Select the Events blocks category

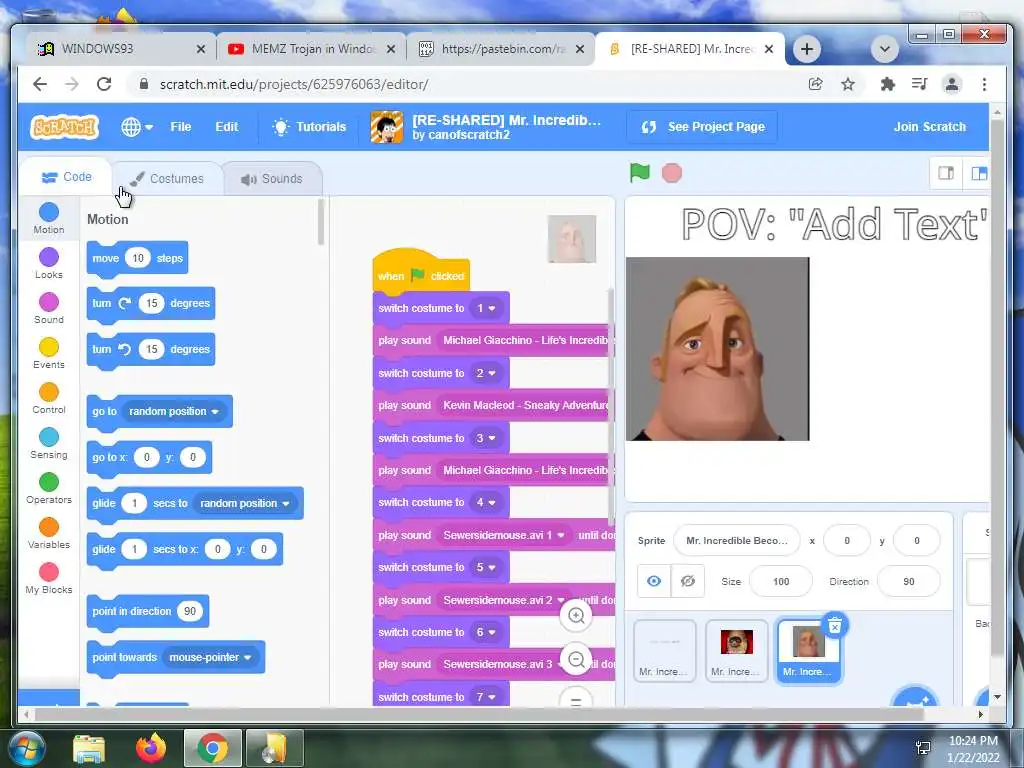(49, 353)
